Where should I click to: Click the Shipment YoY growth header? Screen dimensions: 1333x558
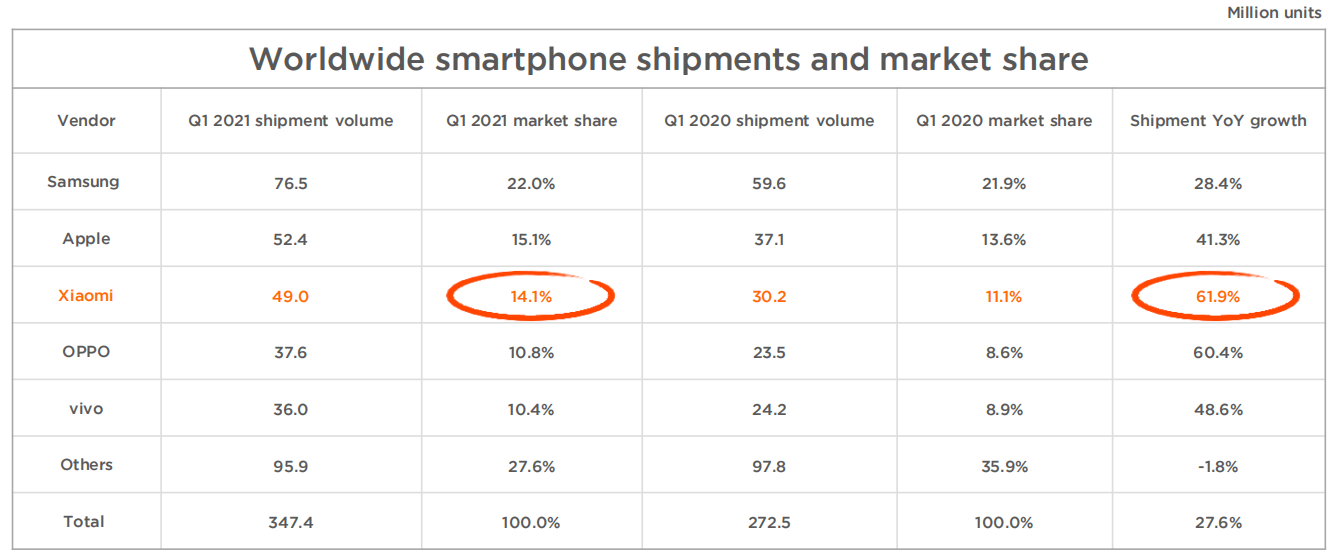click(1218, 120)
